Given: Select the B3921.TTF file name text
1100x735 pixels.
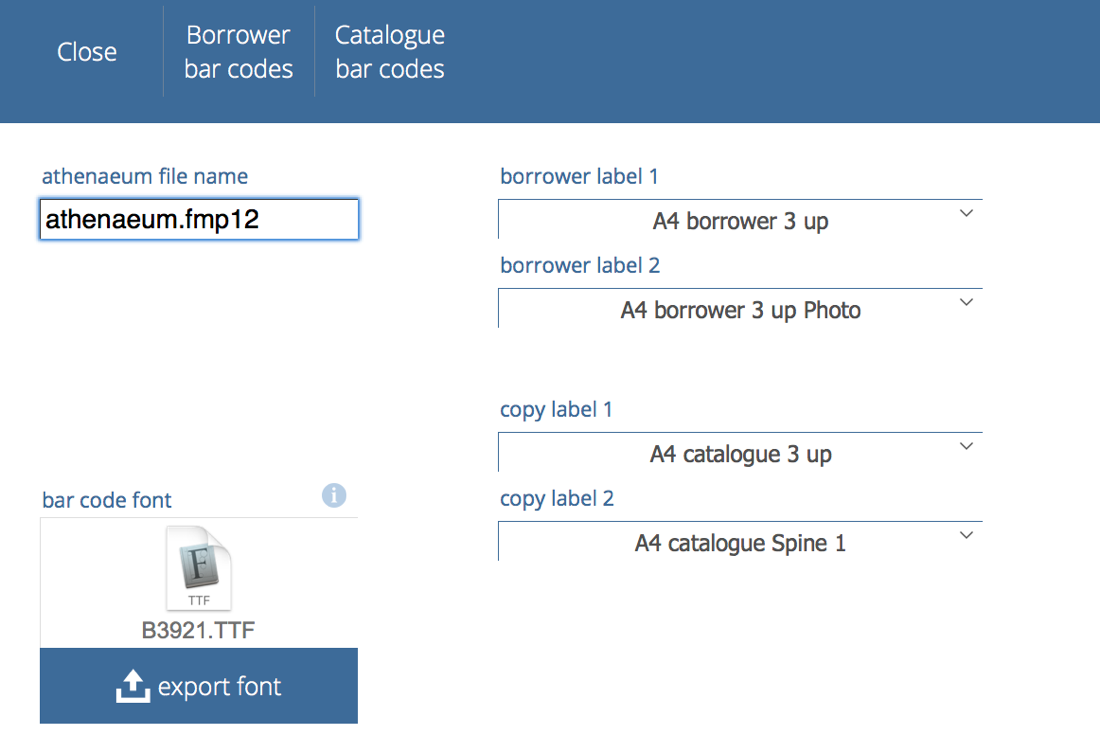Looking at the screenshot, I should (198, 631).
